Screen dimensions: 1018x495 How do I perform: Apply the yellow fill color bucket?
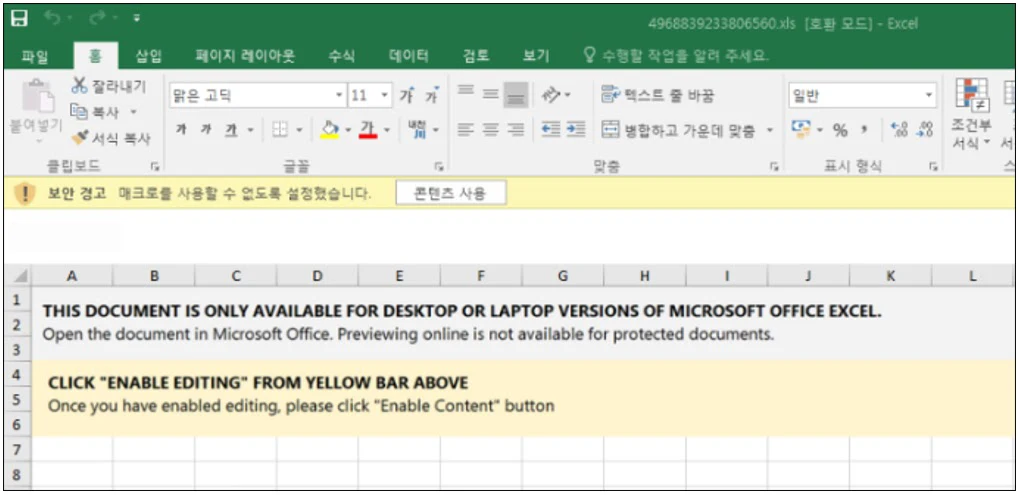click(x=329, y=130)
